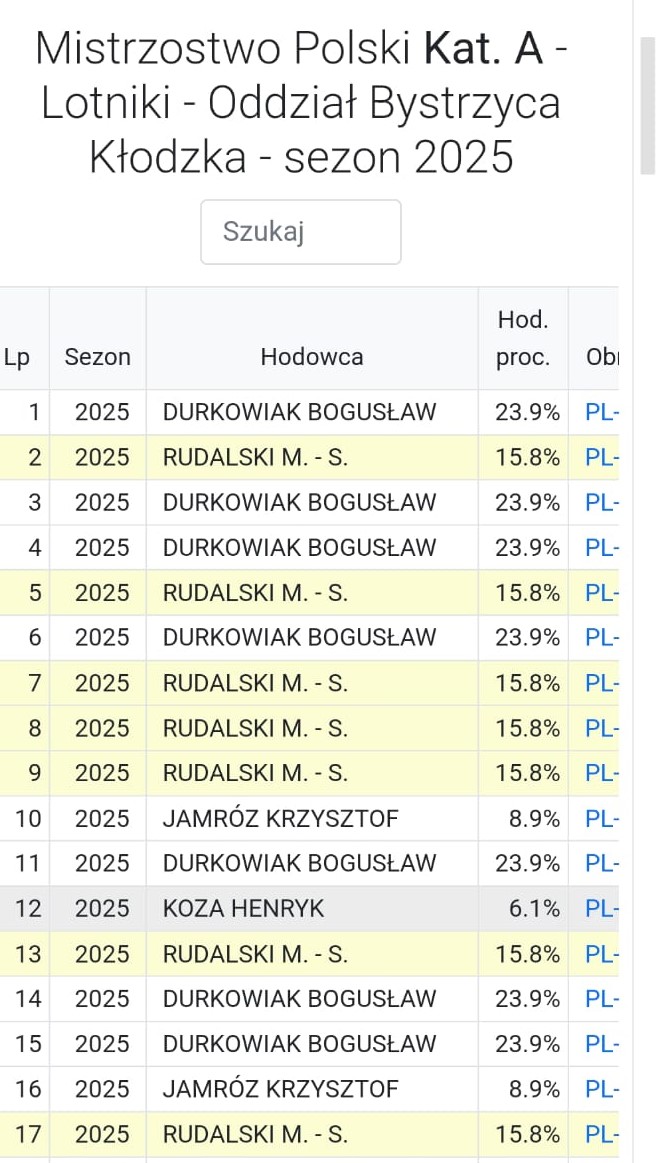Viewport: 658px width, 1163px height.
Task: Click the 6.1% value in row 12
Action: 534,909
